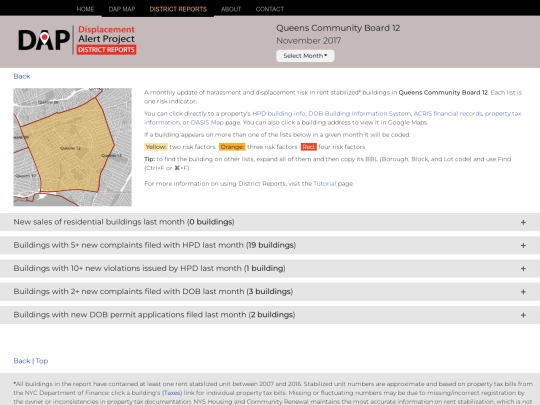
Task: Open the HPD building info link
Action: tap(279, 114)
